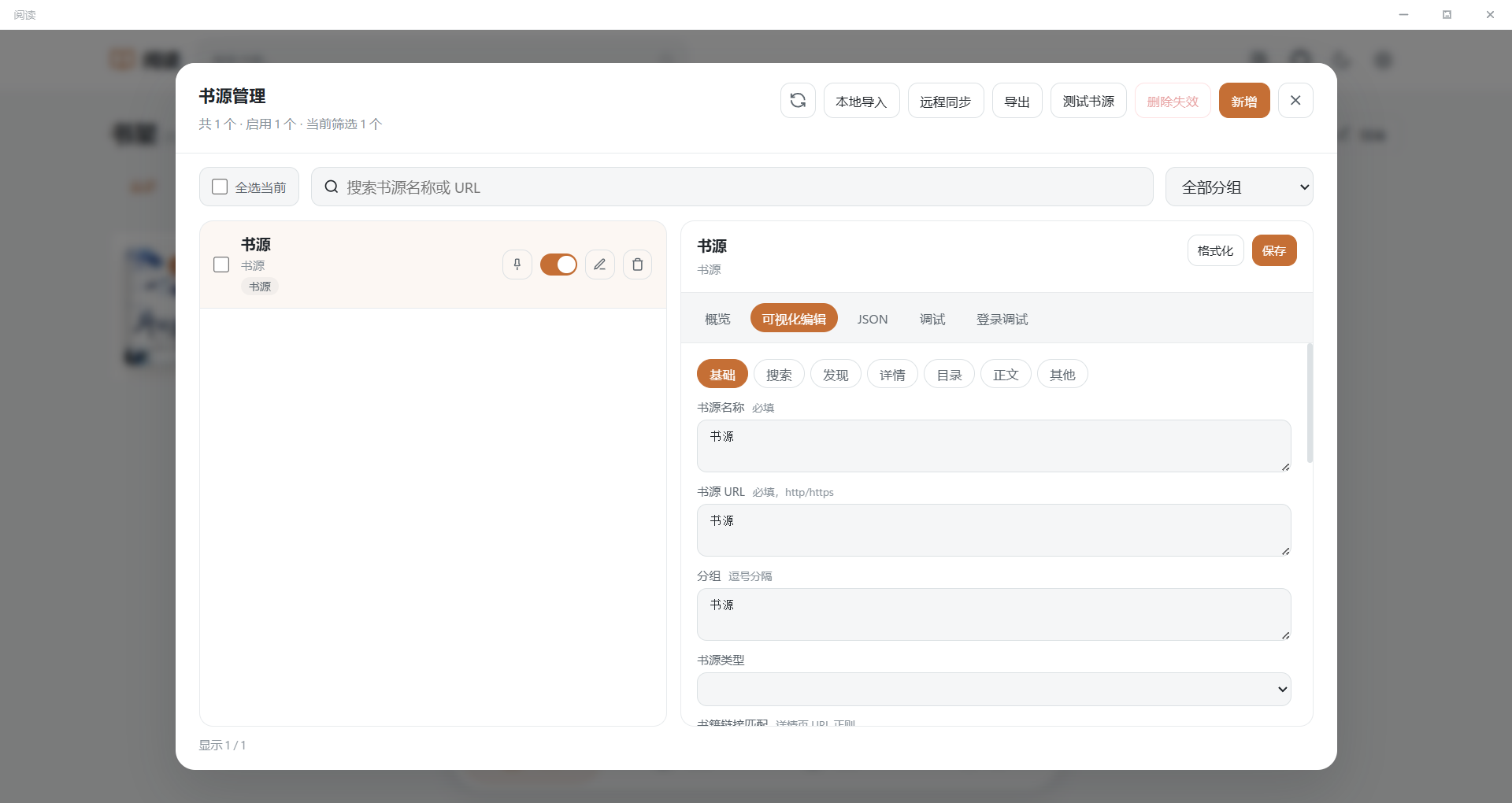
Task: Delete the 书源 entry using trash icon
Action: pyautogui.click(x=638, y=265)
